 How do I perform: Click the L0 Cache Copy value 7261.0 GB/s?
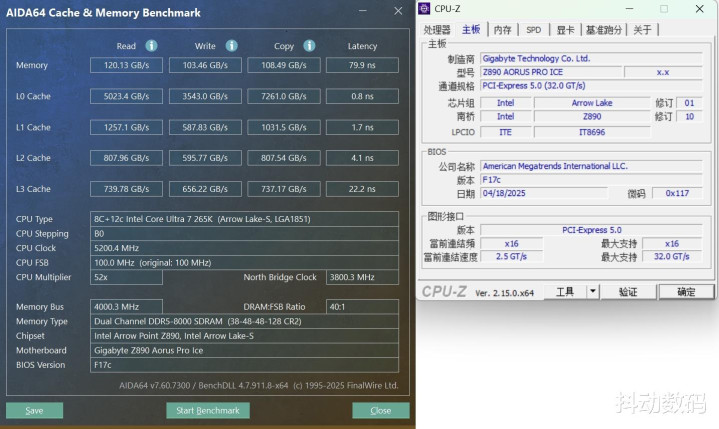tap(284, 96)
